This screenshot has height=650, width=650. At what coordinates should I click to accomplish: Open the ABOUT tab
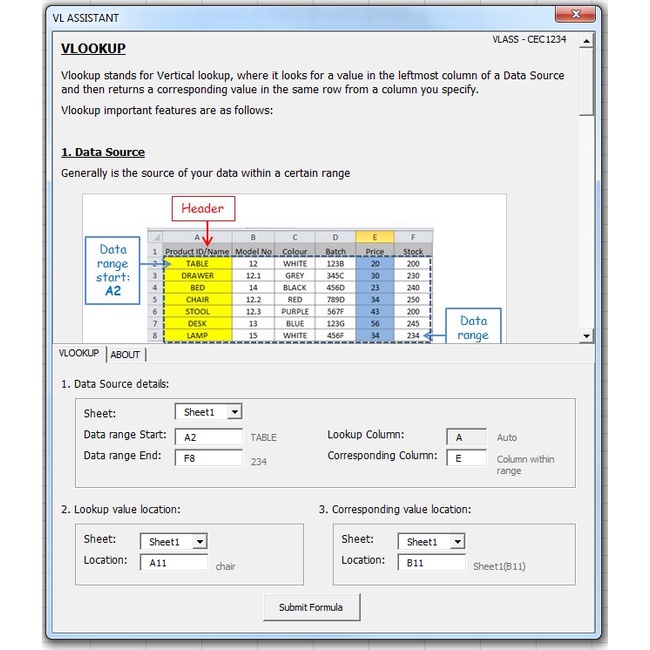pyautogui.click(x=125, y=354)
